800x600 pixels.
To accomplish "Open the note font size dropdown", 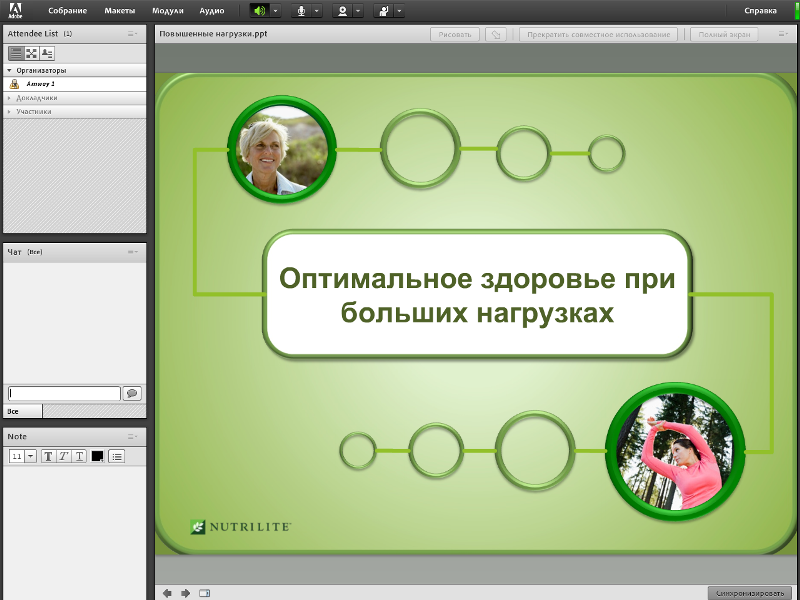I will click(x=31, y=456).
